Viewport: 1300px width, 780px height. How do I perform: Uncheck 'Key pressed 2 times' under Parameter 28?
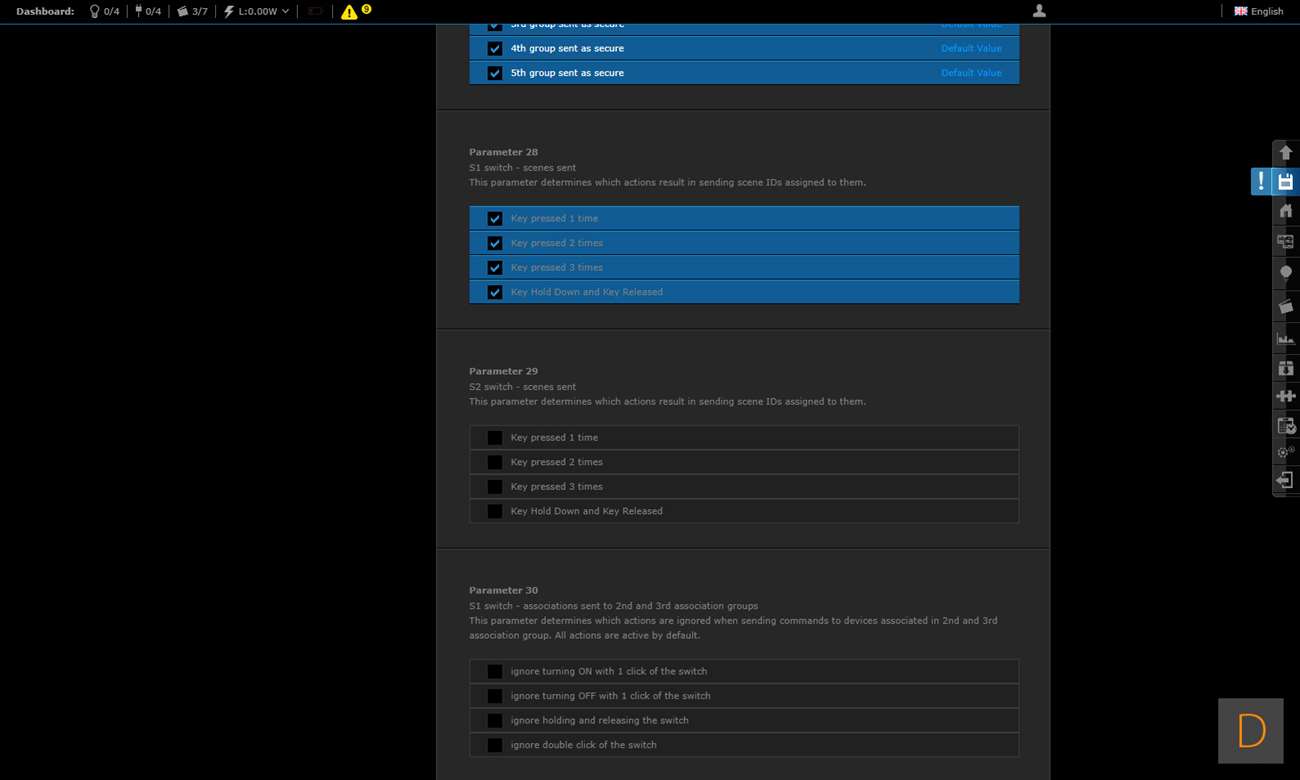495,243
